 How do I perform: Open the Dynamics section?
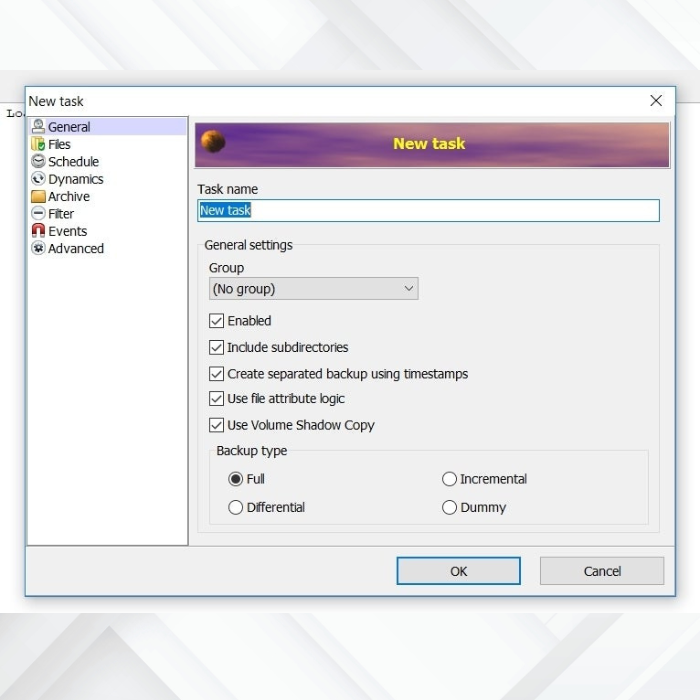76,179
